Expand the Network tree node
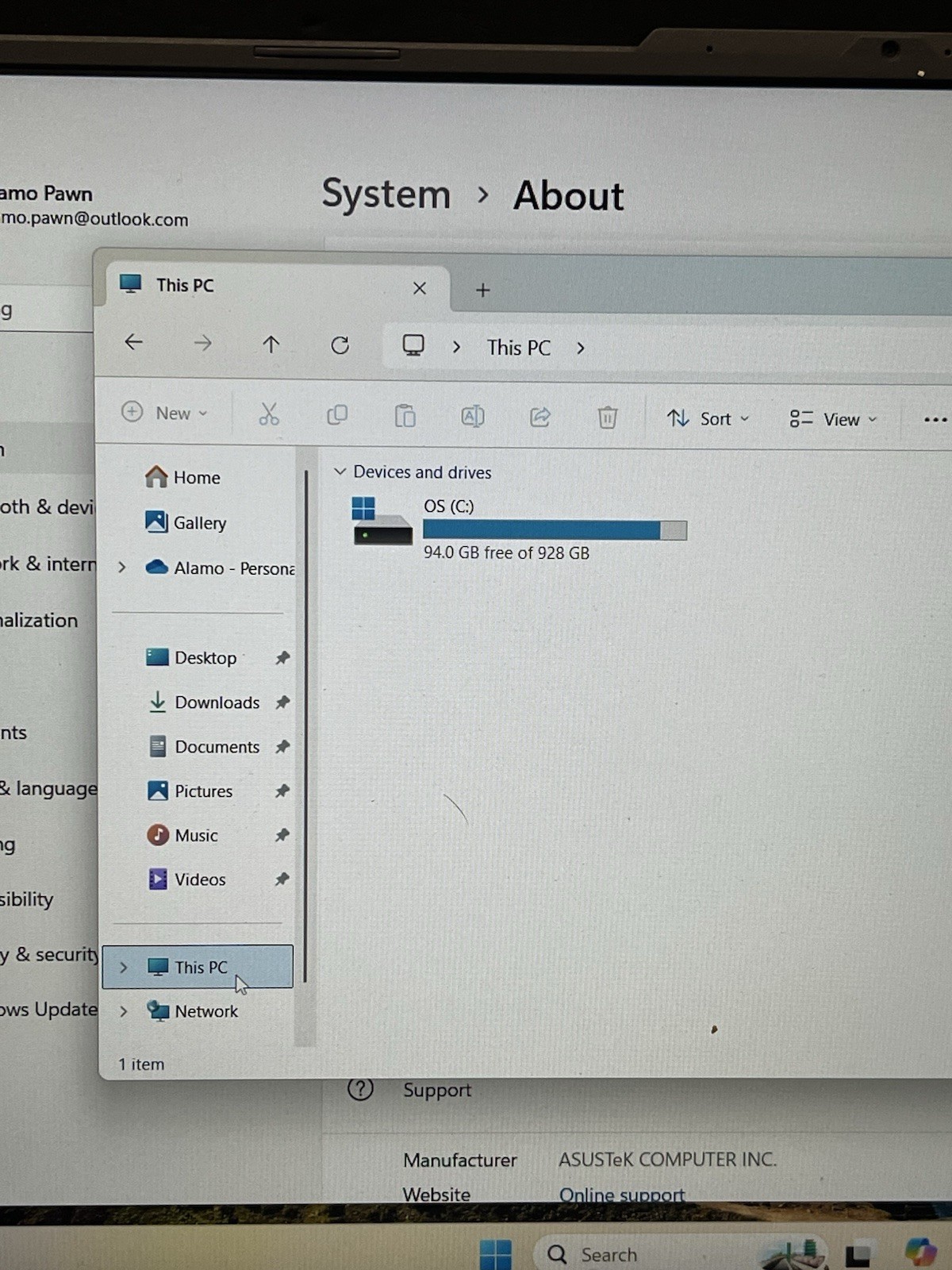Screen dimensions: 952x1270 [124, 1011]
